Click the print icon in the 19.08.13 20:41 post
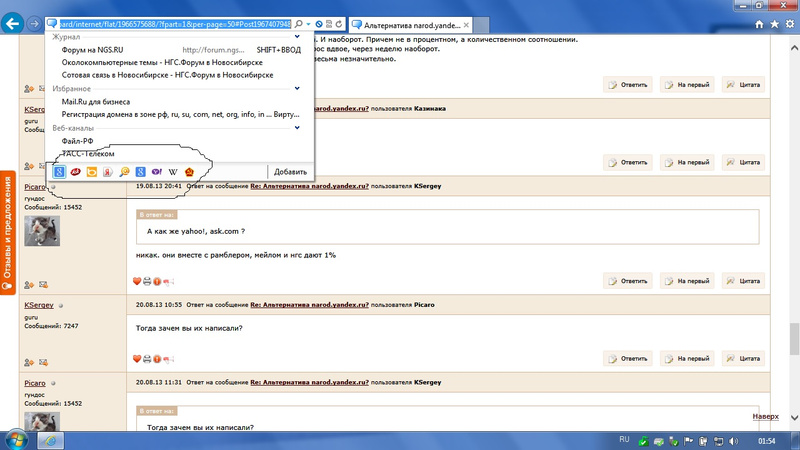The image size is (800, 450). click(x=147, y=281)
